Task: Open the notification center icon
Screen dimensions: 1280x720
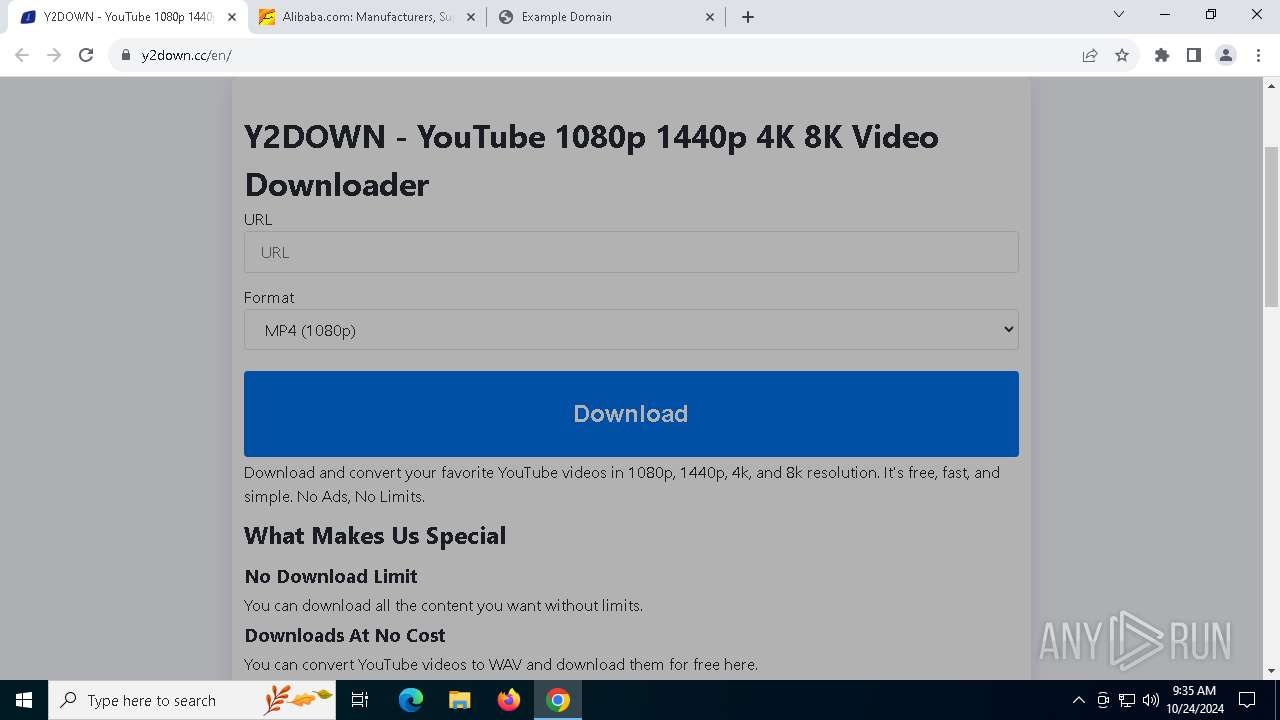Action: point(1247,700)
